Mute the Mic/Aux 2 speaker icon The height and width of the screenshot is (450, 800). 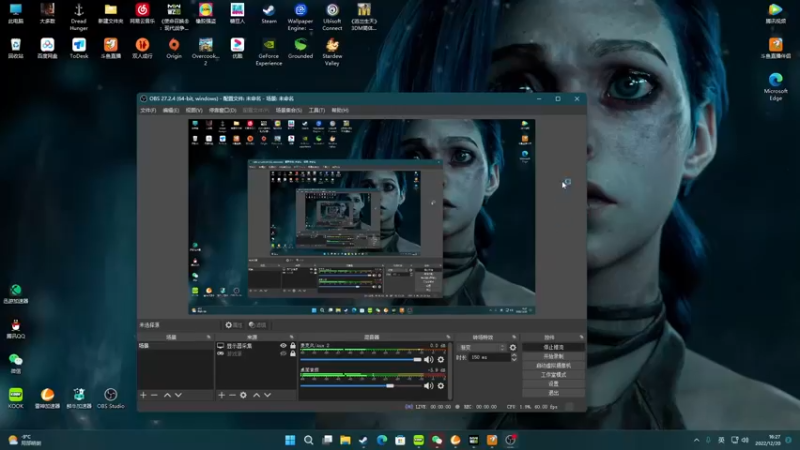click(x=429, y=360)
